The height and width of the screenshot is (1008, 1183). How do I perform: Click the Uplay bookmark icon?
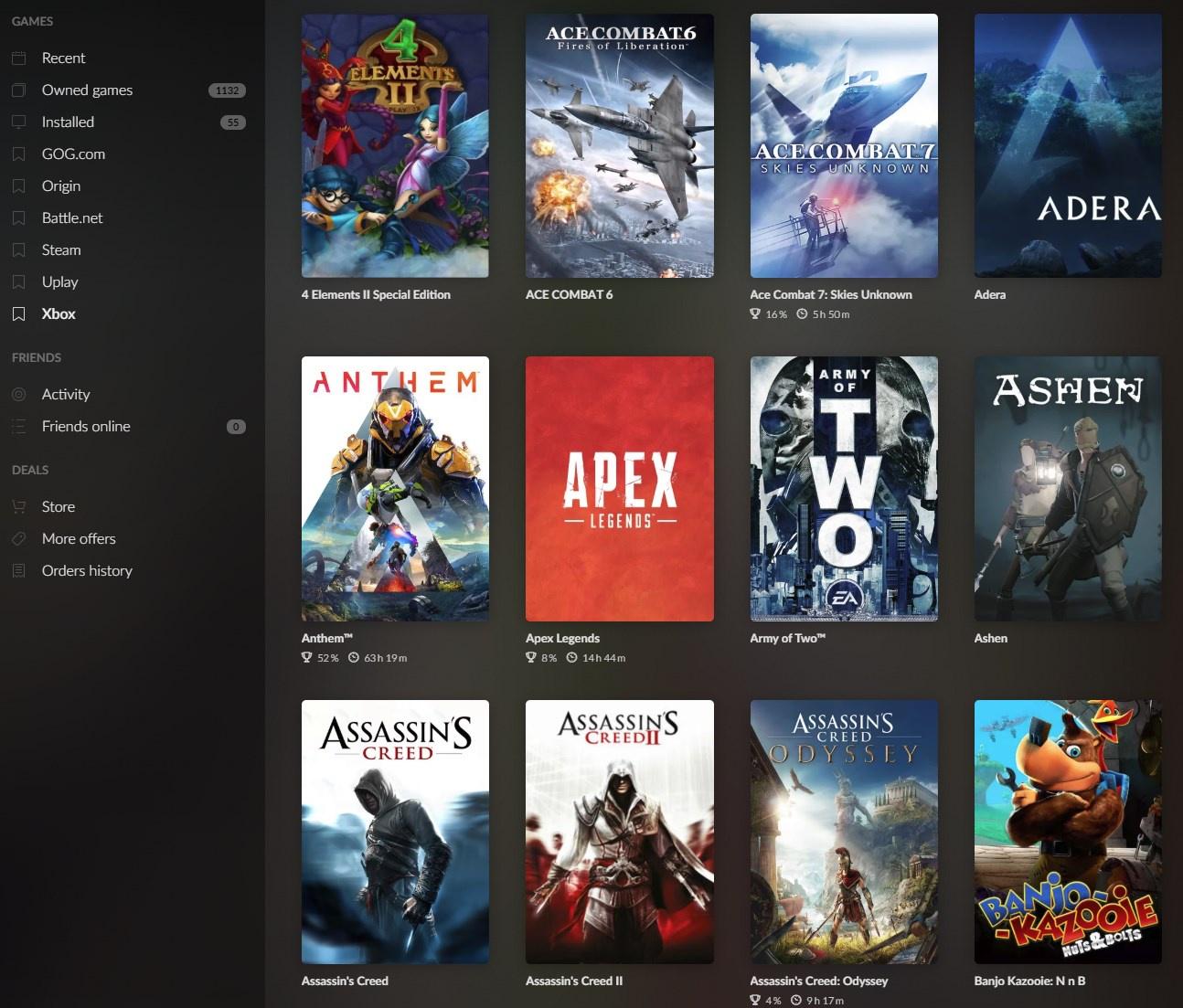tap(18, 282)
